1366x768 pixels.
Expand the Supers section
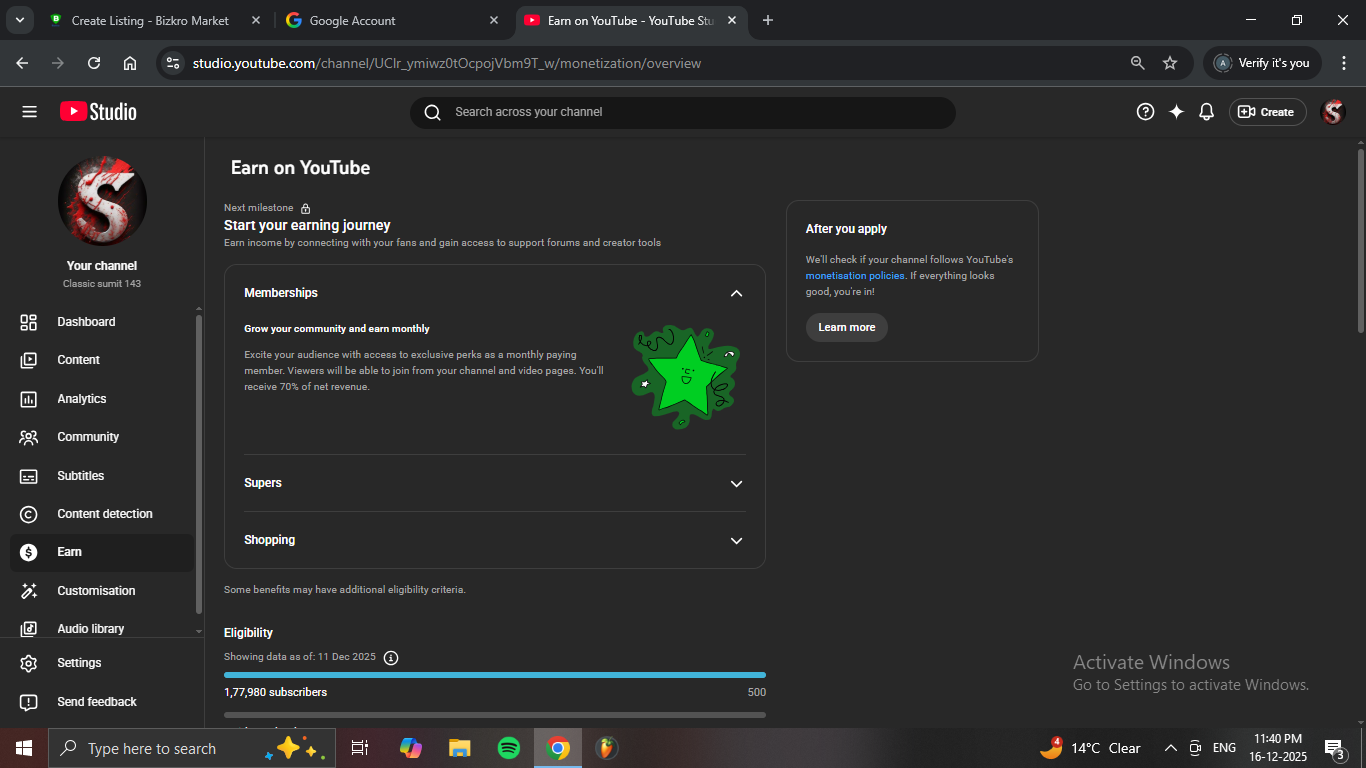pyautogui.click(x=736, y=483)
